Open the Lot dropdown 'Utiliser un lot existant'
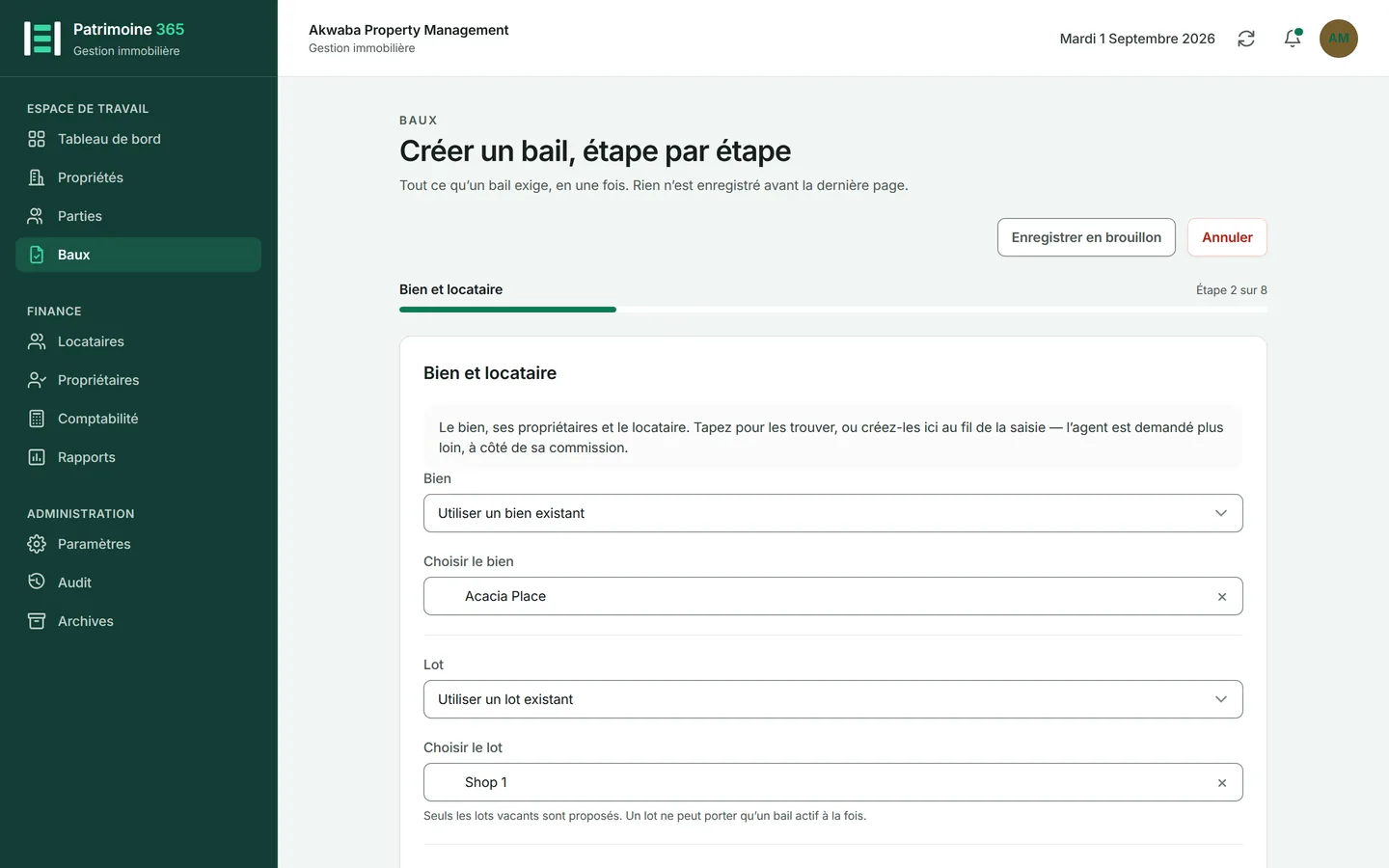This screenshot has height=868, width=1389. pyautogui.click(x=833, y=699)
